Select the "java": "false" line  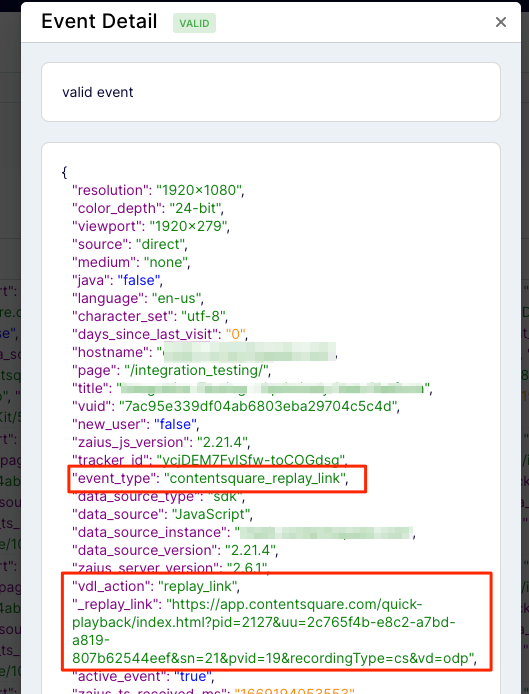(x=117, y=280)
